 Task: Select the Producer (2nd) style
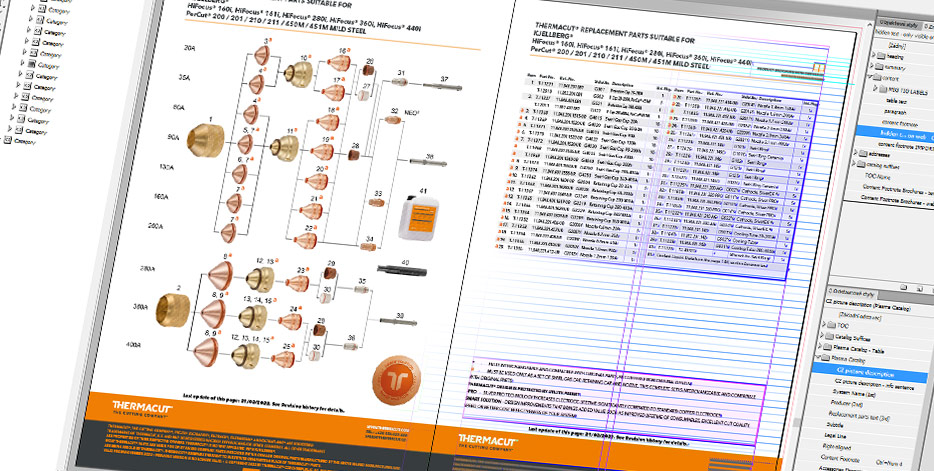click(x=846, y=403)
